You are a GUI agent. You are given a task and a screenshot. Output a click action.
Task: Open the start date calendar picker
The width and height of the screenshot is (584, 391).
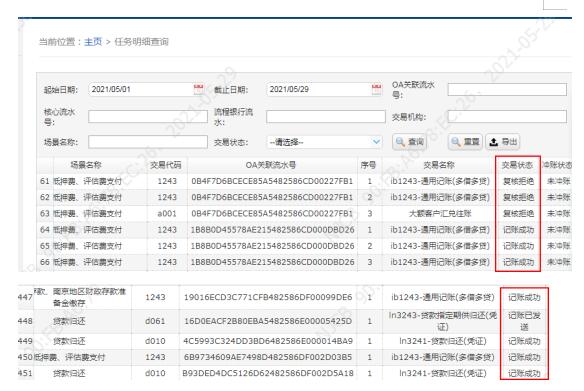click(199, 89)
